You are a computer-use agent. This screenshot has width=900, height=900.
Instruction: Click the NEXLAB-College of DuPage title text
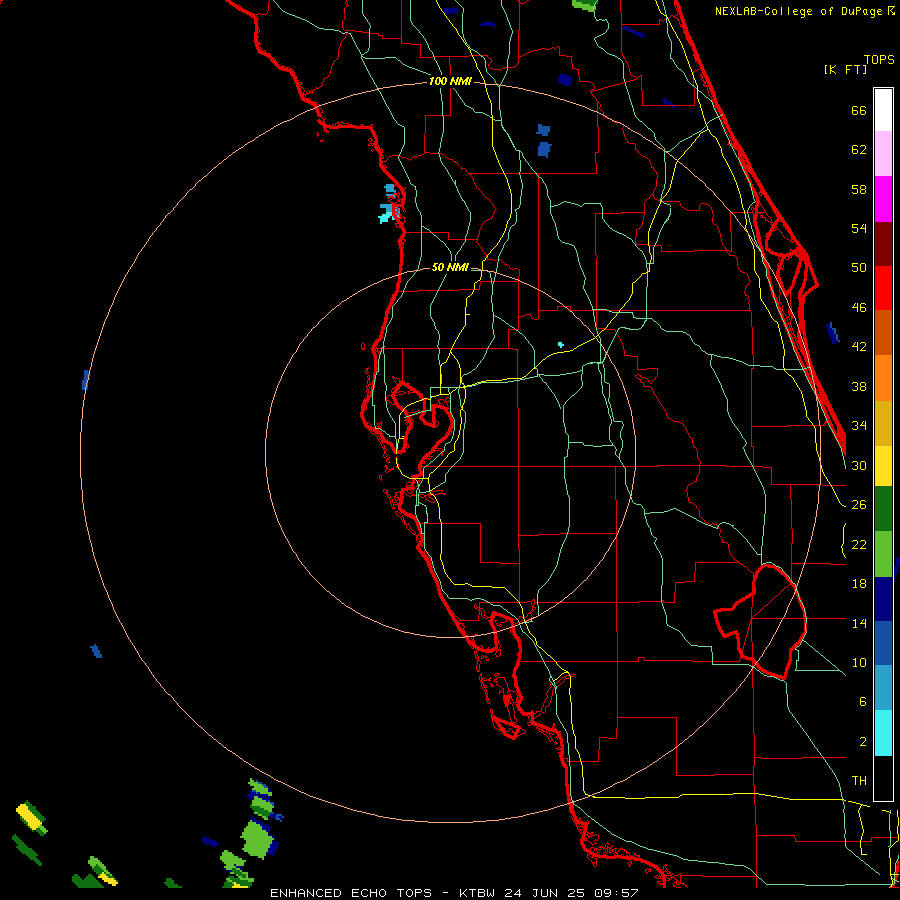(x=798, y=11)
